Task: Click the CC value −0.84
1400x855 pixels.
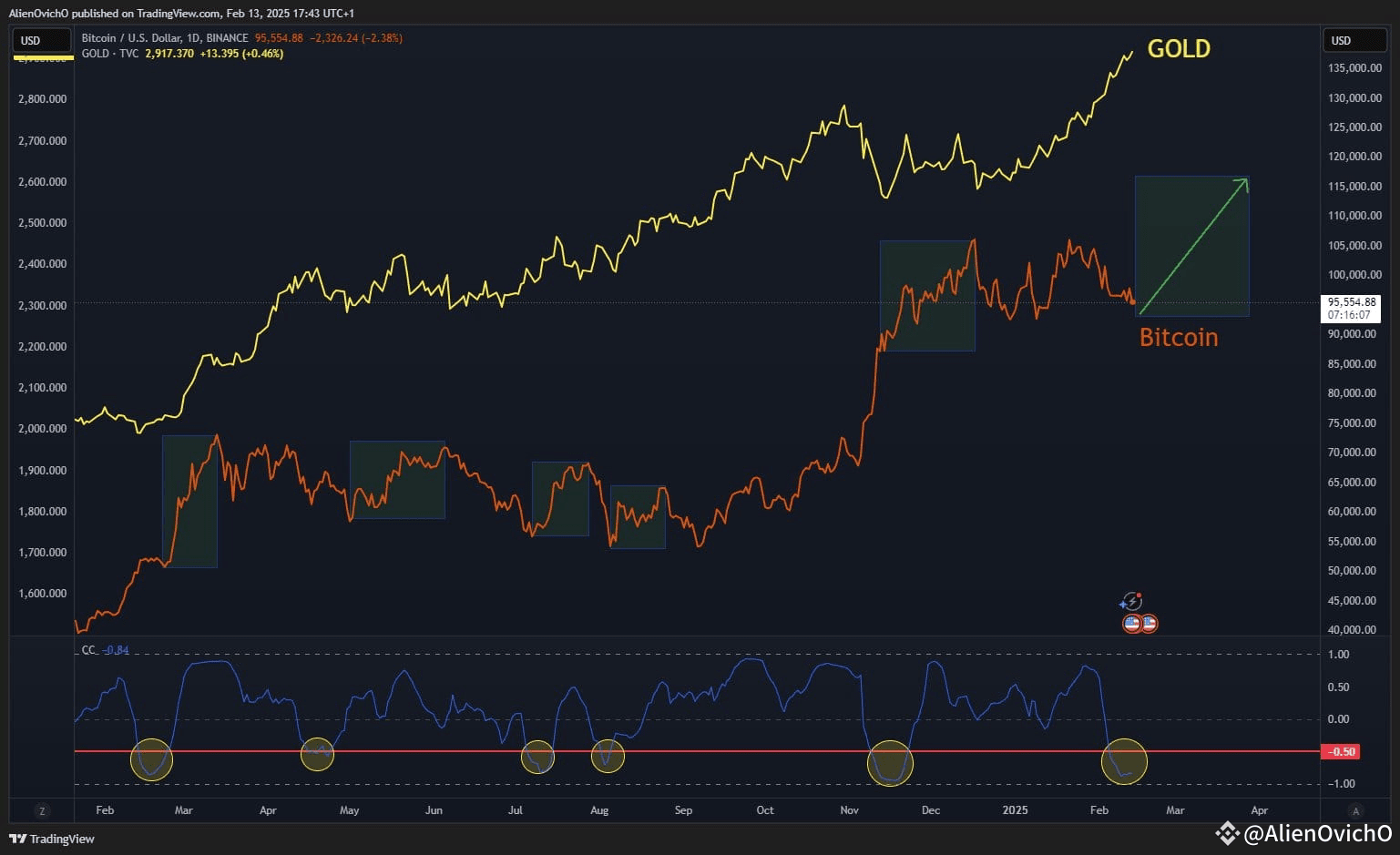Action: tap(116, 650)
